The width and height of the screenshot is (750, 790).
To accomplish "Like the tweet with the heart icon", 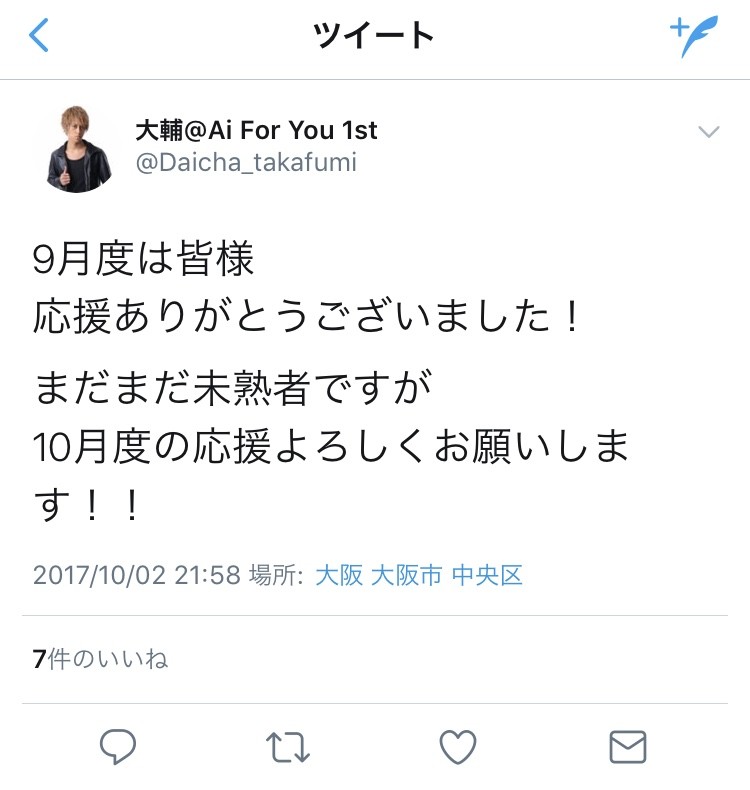I will 458,747.
